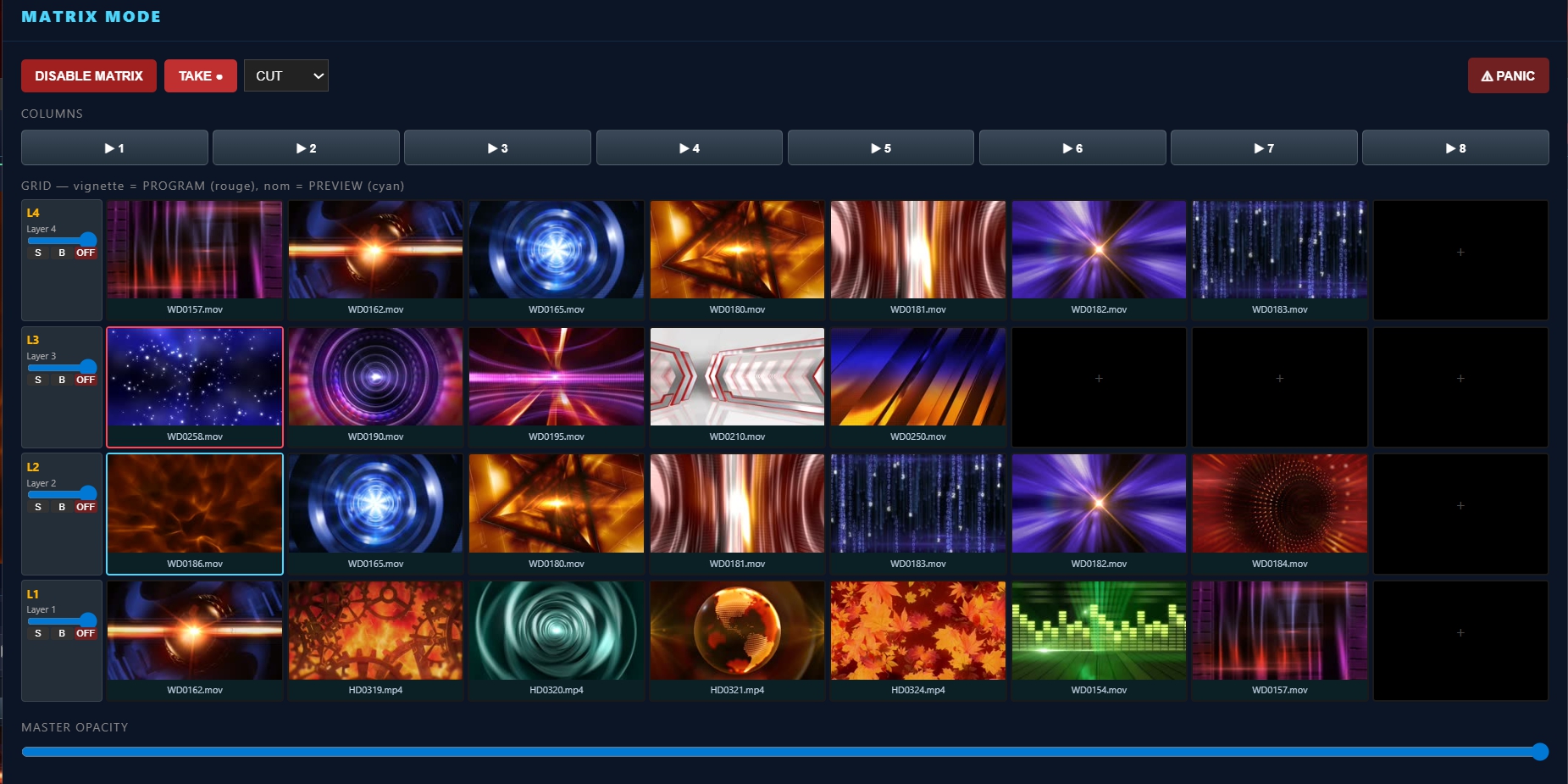Select WD0181.mov clip in Layer 2
The width and height of the screenshot is (1568, 784).
click(737, 514)
